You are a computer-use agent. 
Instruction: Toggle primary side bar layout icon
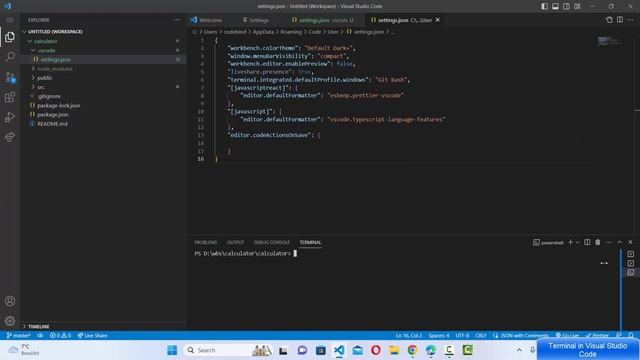(544, 6)
